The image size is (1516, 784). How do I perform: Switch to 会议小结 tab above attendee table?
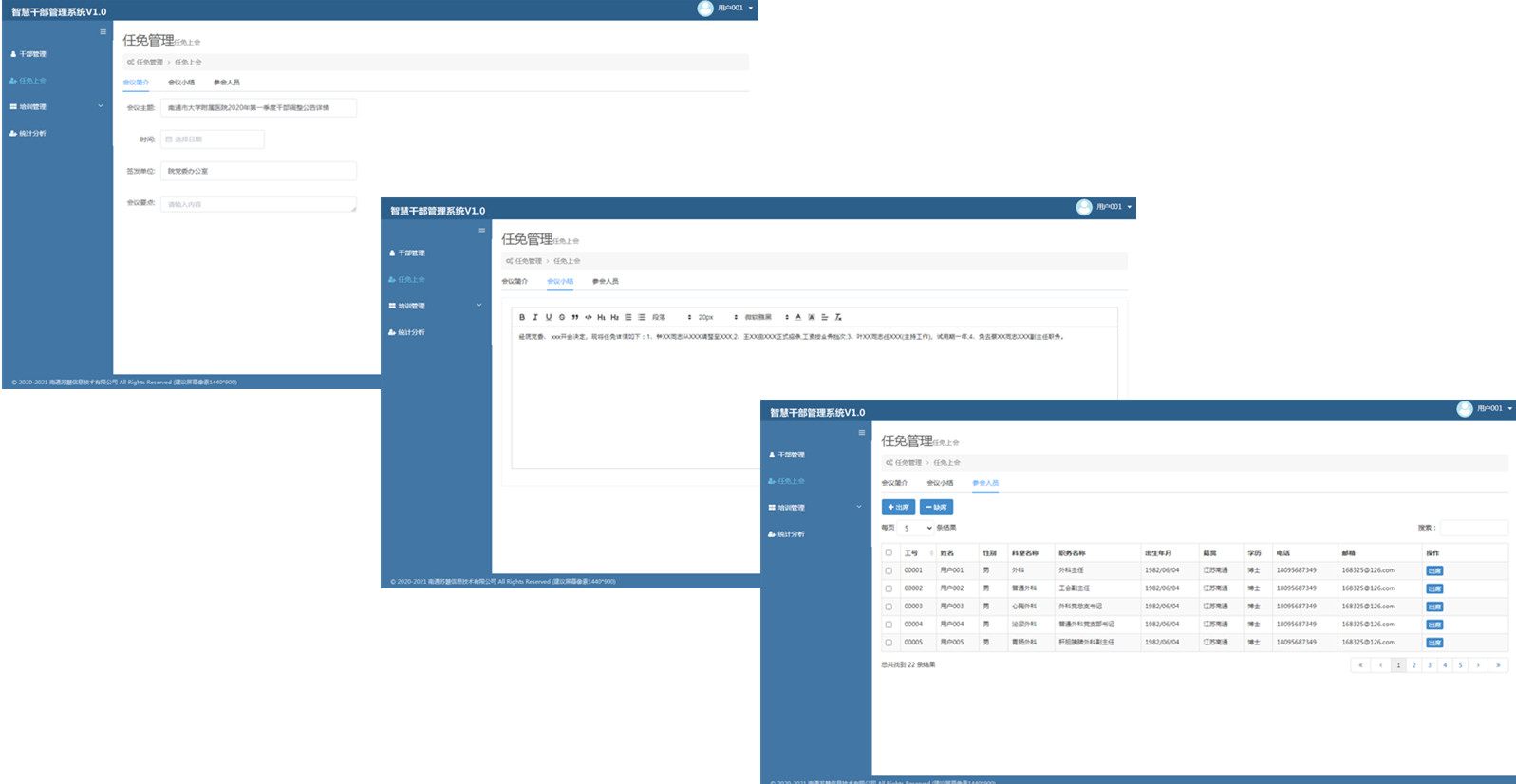pos(940,483)
